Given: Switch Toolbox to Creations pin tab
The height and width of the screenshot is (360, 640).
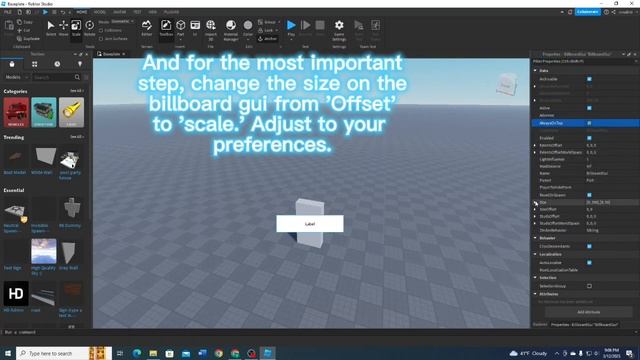Looking at the screenshot, I should tap(80, 64).
